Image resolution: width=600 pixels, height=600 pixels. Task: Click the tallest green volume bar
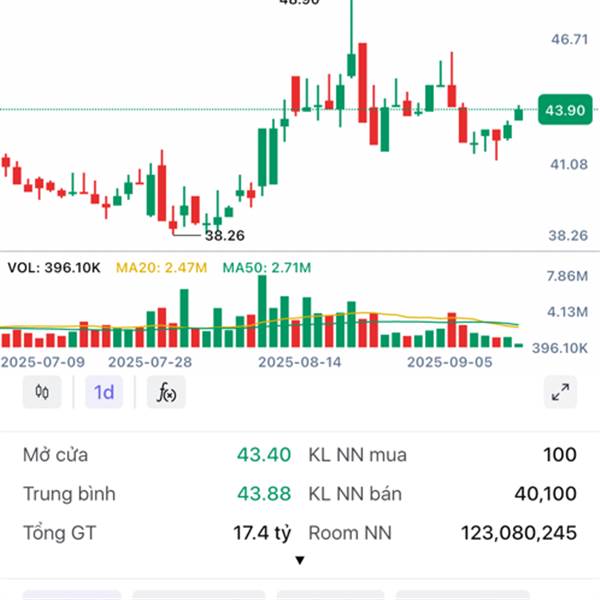[x=262, y=311]
